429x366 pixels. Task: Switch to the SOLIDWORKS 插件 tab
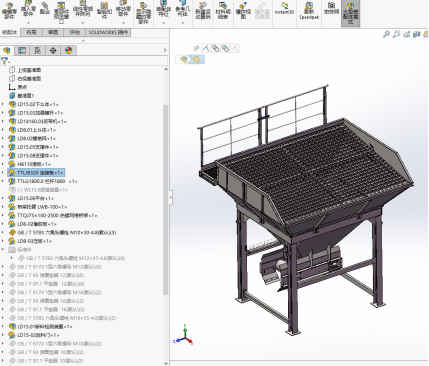[108, 32]
